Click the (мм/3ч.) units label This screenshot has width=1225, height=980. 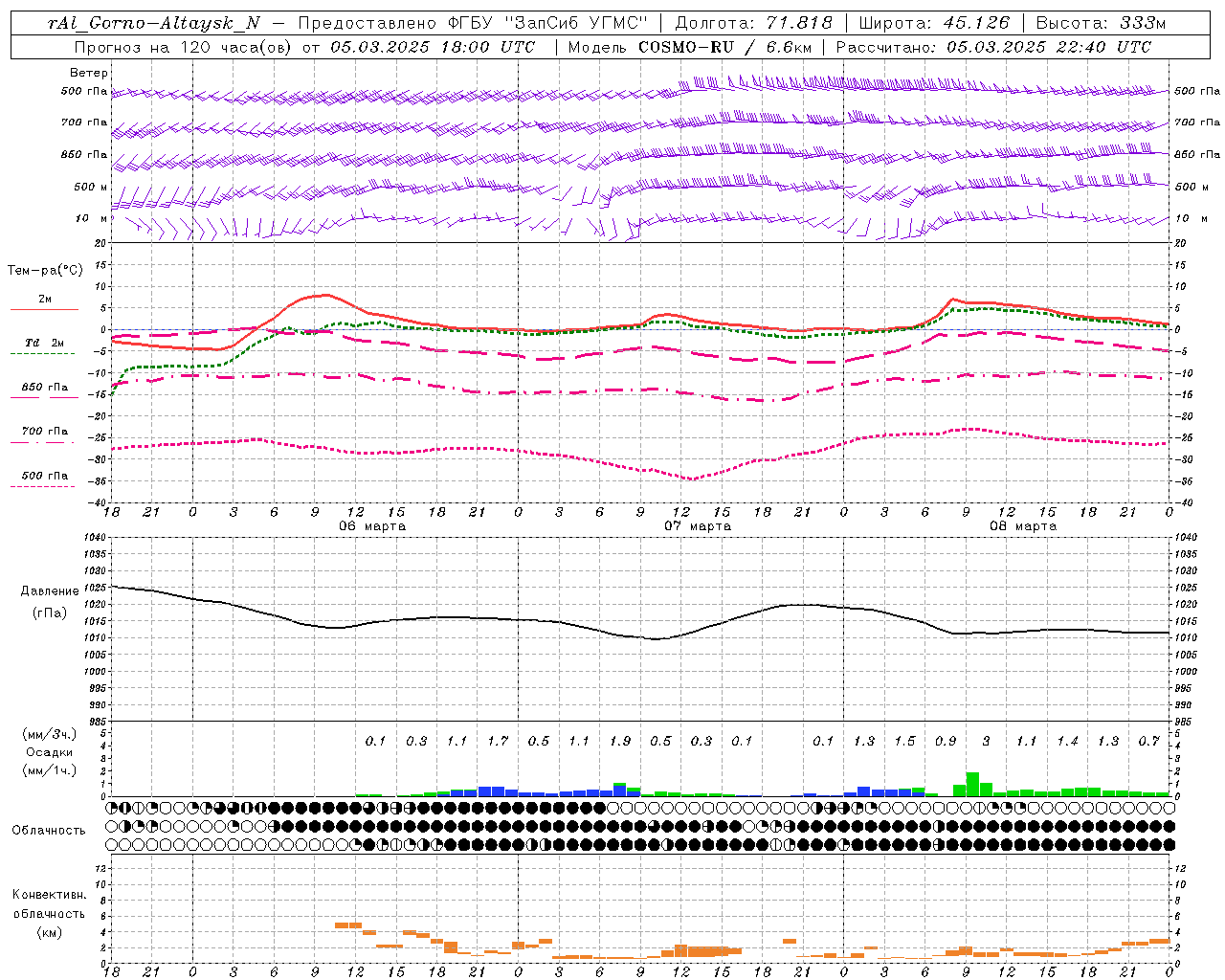(50, 734)
